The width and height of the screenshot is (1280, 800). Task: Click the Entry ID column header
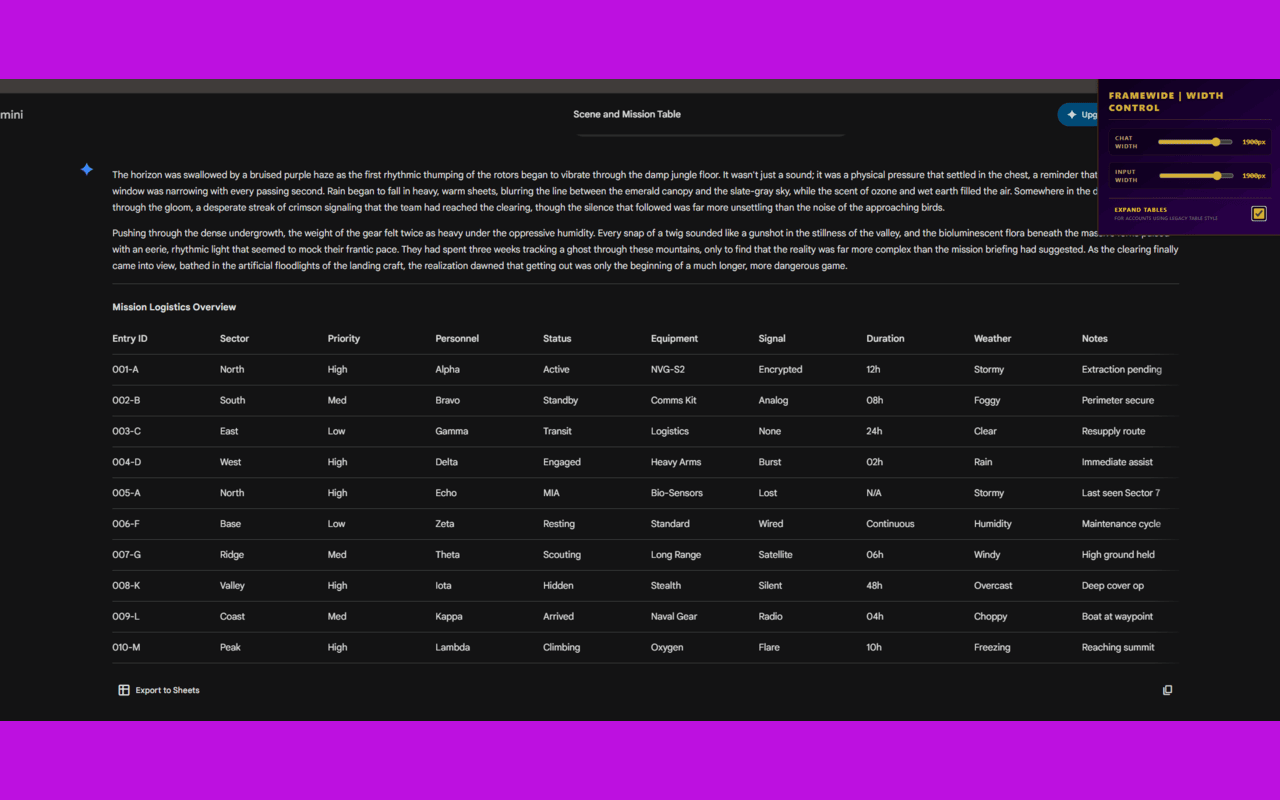click(130, 339)
